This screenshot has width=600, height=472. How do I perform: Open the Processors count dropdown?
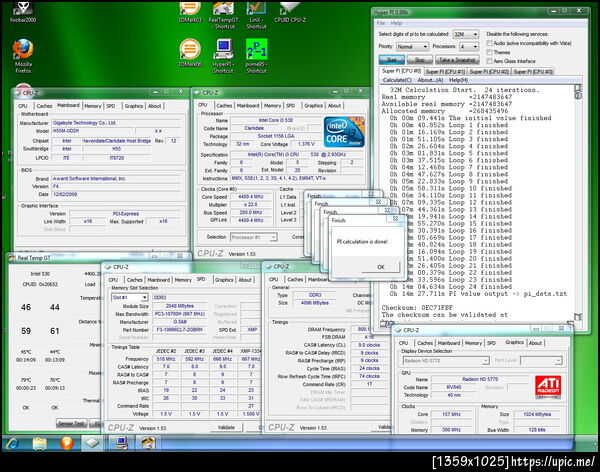pos(469,46)
